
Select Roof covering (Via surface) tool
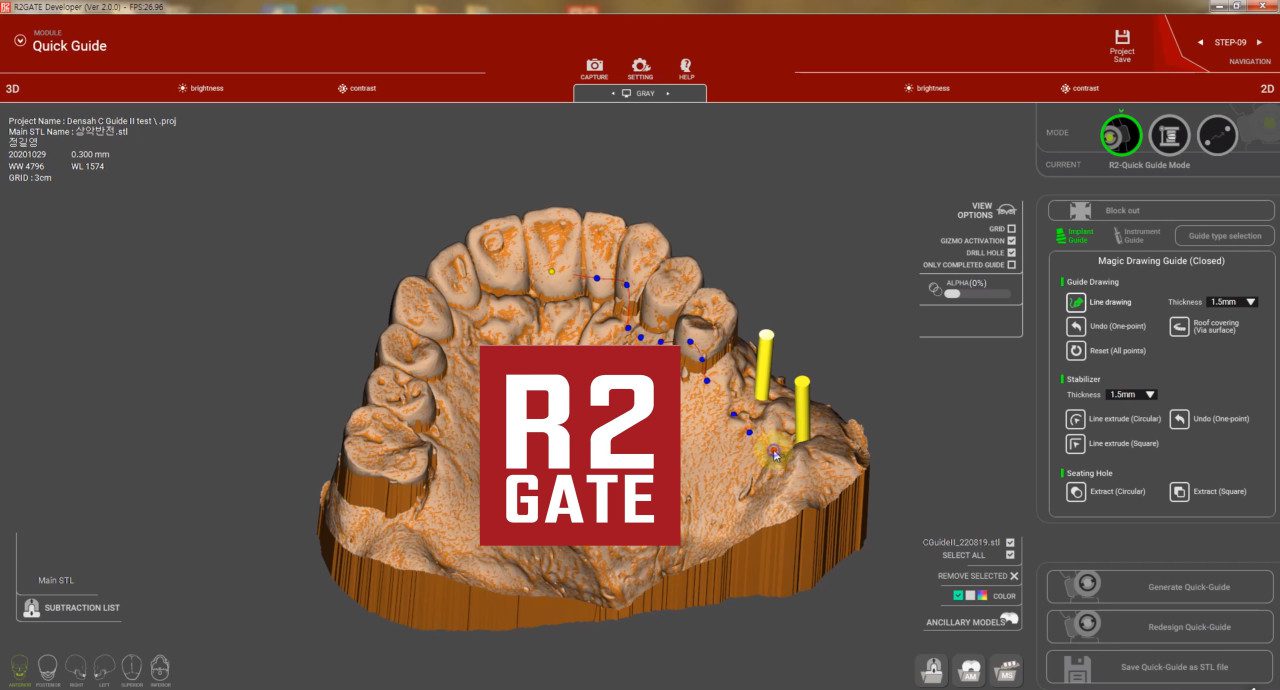tap(1180, 327)
